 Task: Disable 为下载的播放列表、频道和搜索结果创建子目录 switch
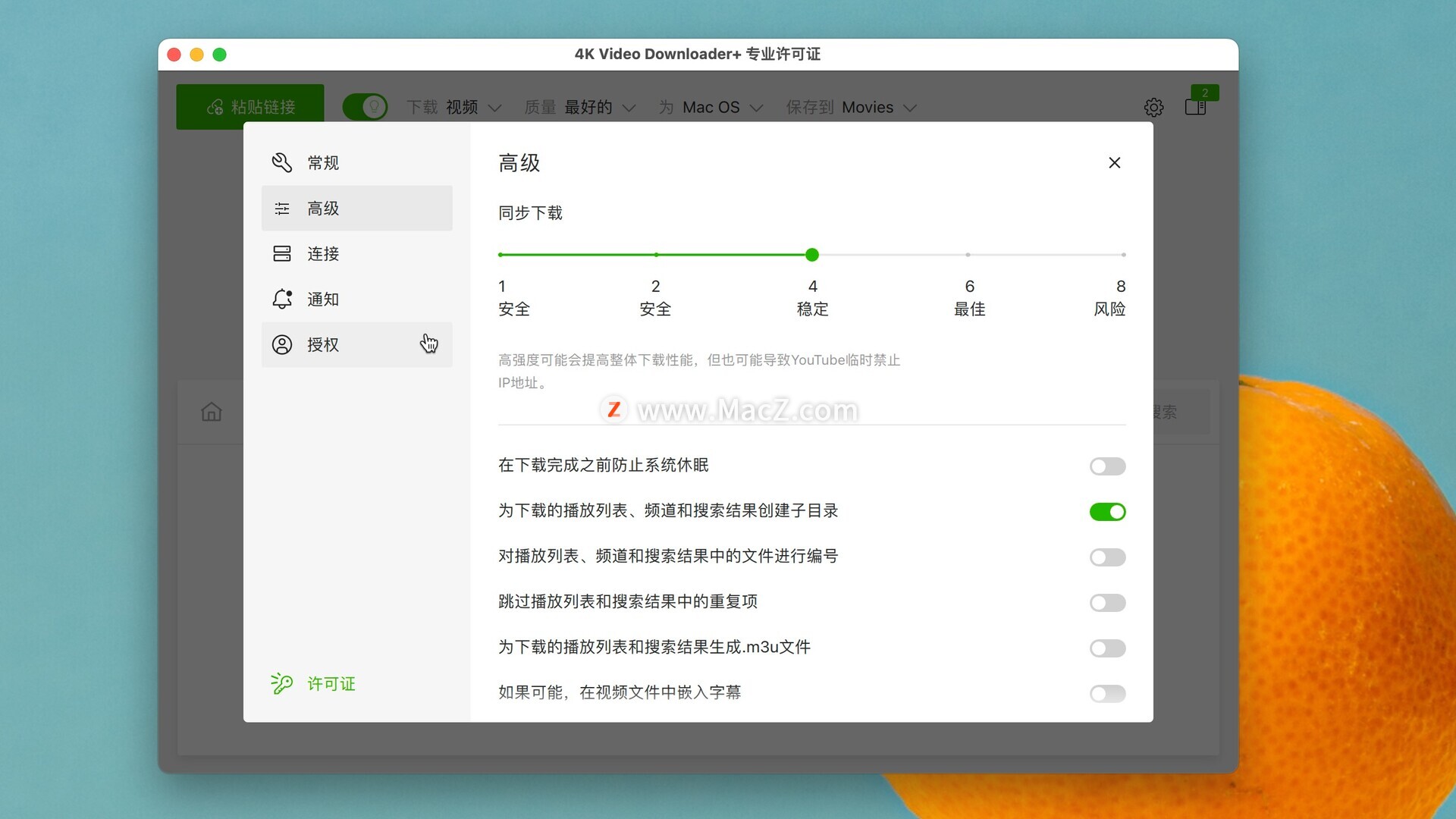(1108, 512)
